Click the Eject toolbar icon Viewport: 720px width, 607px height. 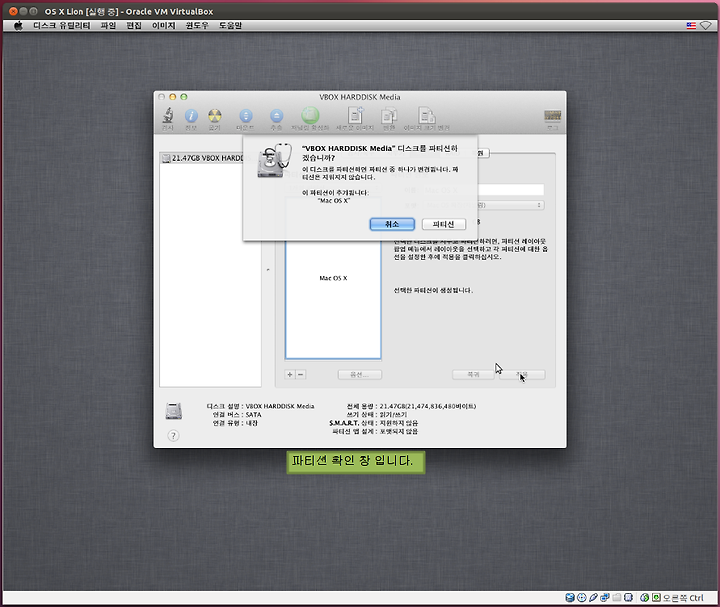click(276, 116)
